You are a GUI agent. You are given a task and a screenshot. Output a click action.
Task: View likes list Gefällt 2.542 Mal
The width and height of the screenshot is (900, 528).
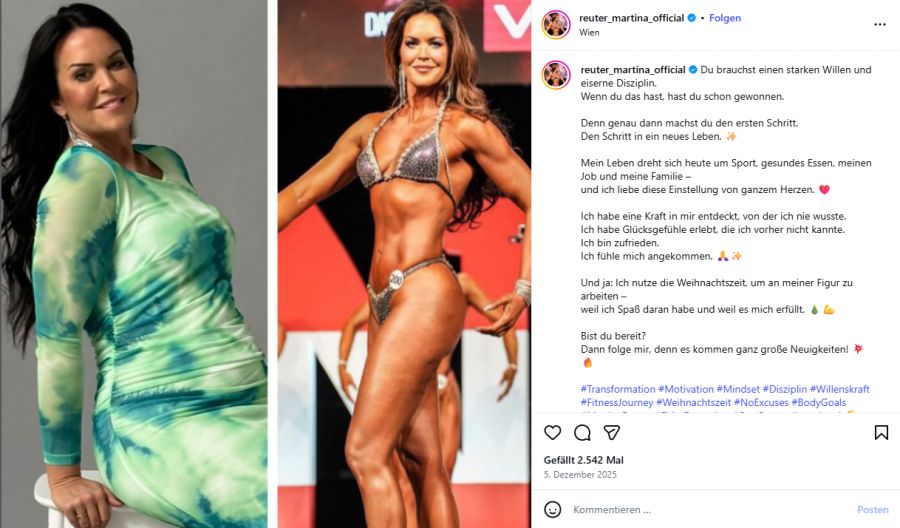583,460
